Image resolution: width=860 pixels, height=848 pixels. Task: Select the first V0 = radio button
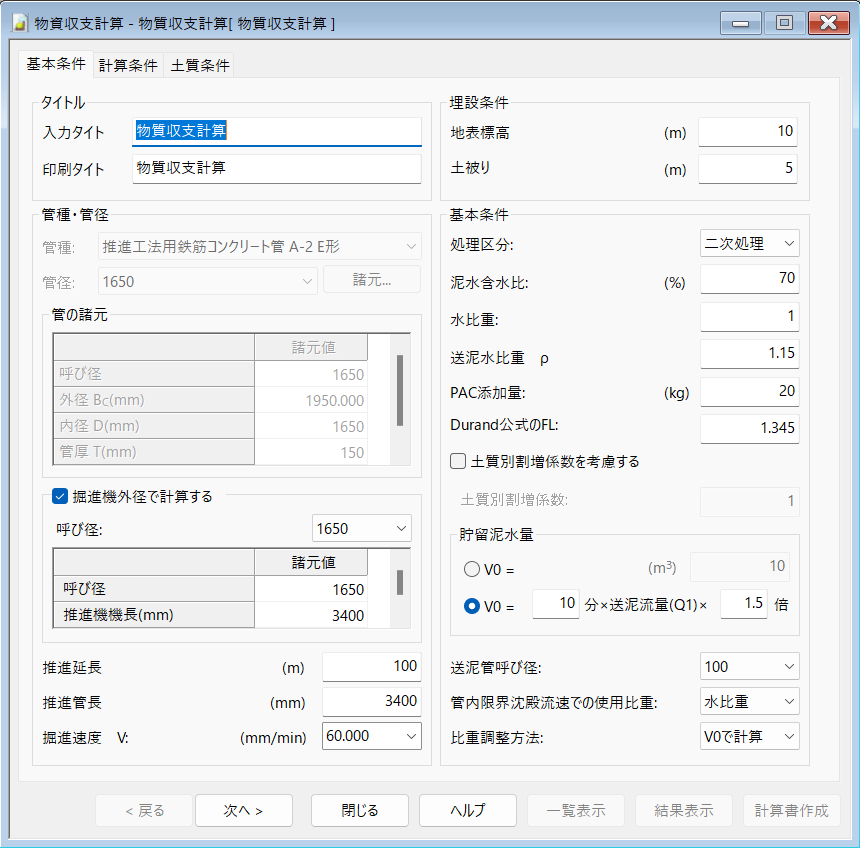(472, 569)
